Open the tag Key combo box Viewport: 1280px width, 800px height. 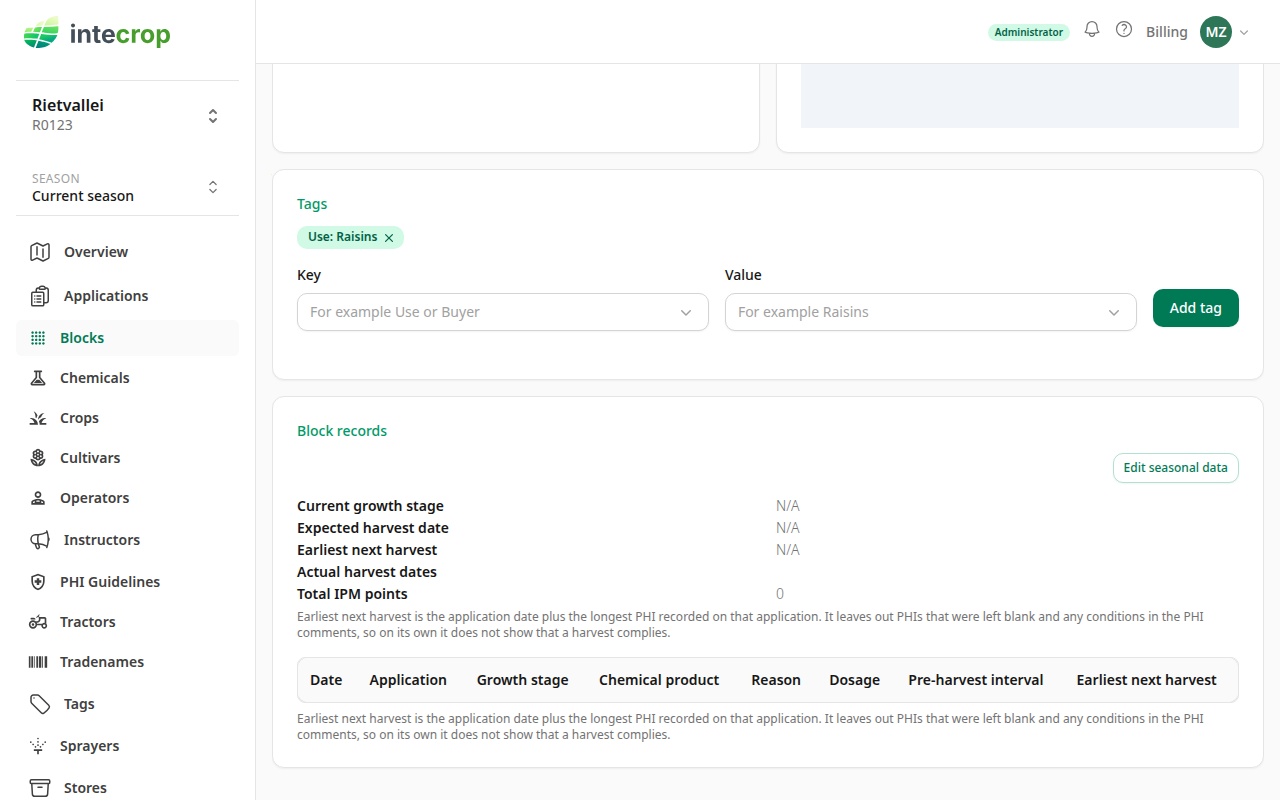tap(503, 312)
